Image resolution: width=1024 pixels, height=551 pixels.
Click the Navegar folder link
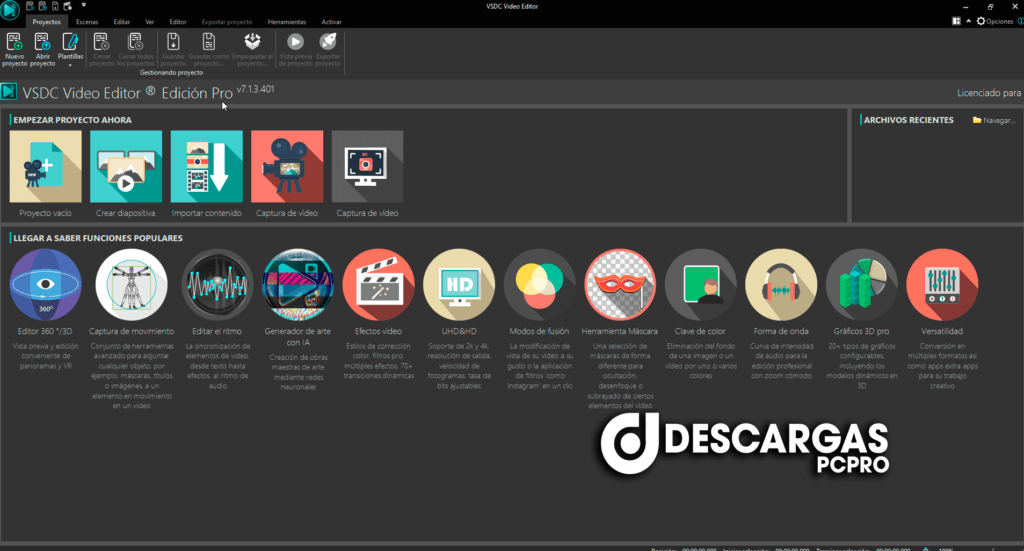(993, 120)
